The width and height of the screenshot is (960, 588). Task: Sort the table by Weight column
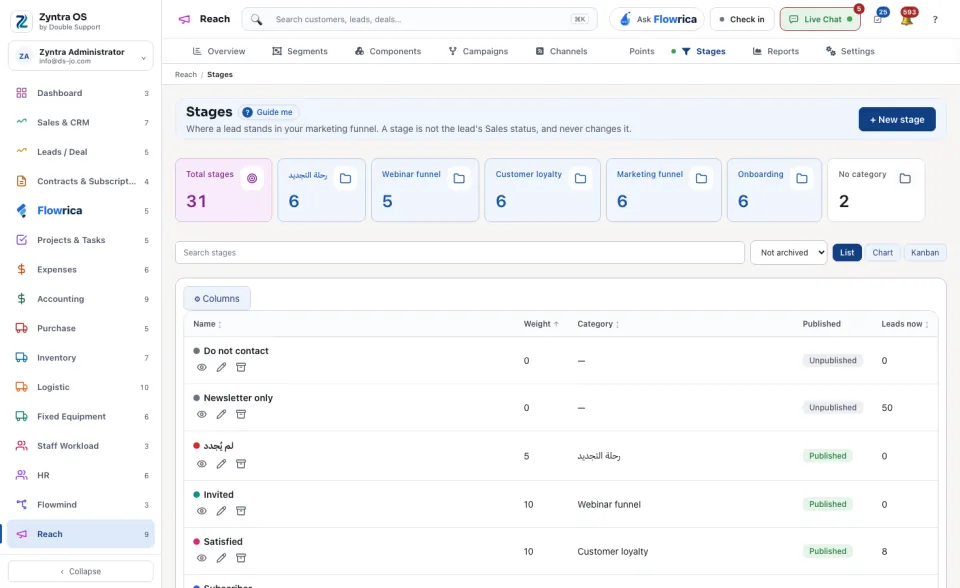[541, 324]
